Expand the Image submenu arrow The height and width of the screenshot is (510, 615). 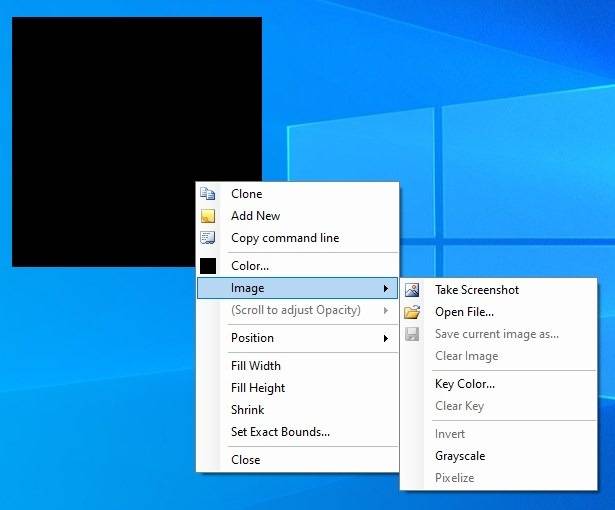point(386,288)
